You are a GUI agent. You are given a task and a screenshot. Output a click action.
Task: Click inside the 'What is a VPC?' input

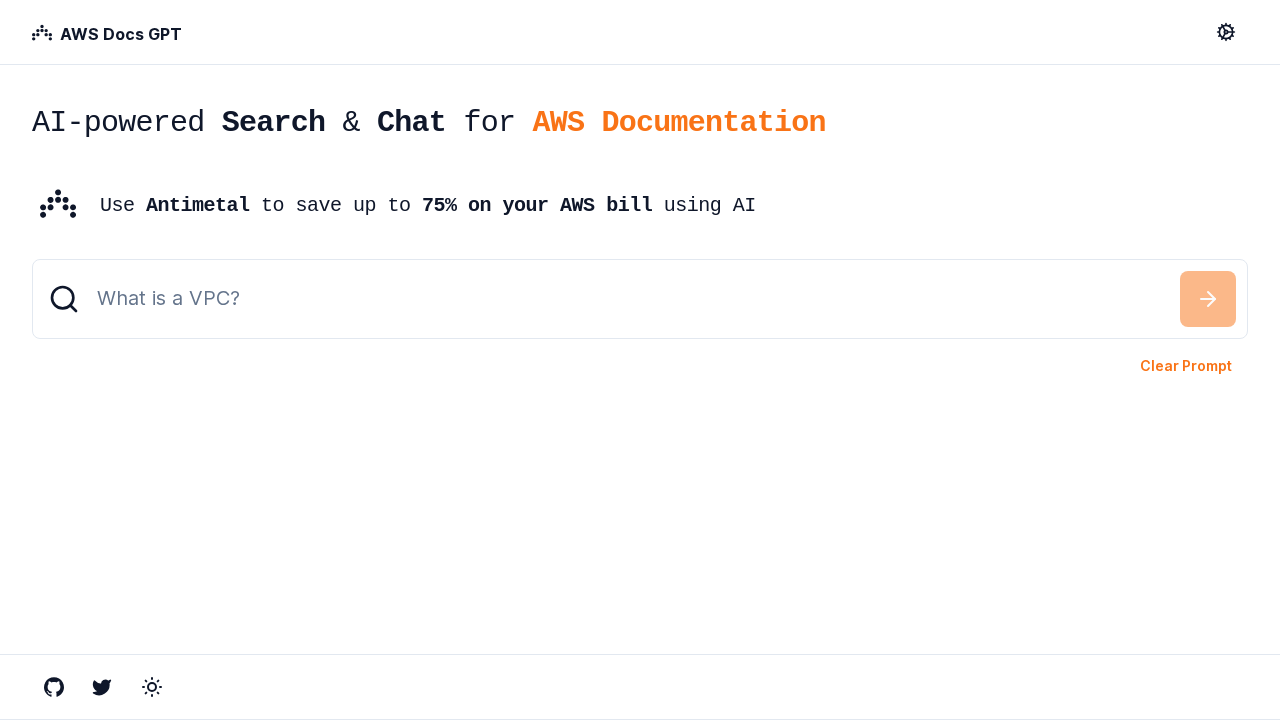click(400, 297)
